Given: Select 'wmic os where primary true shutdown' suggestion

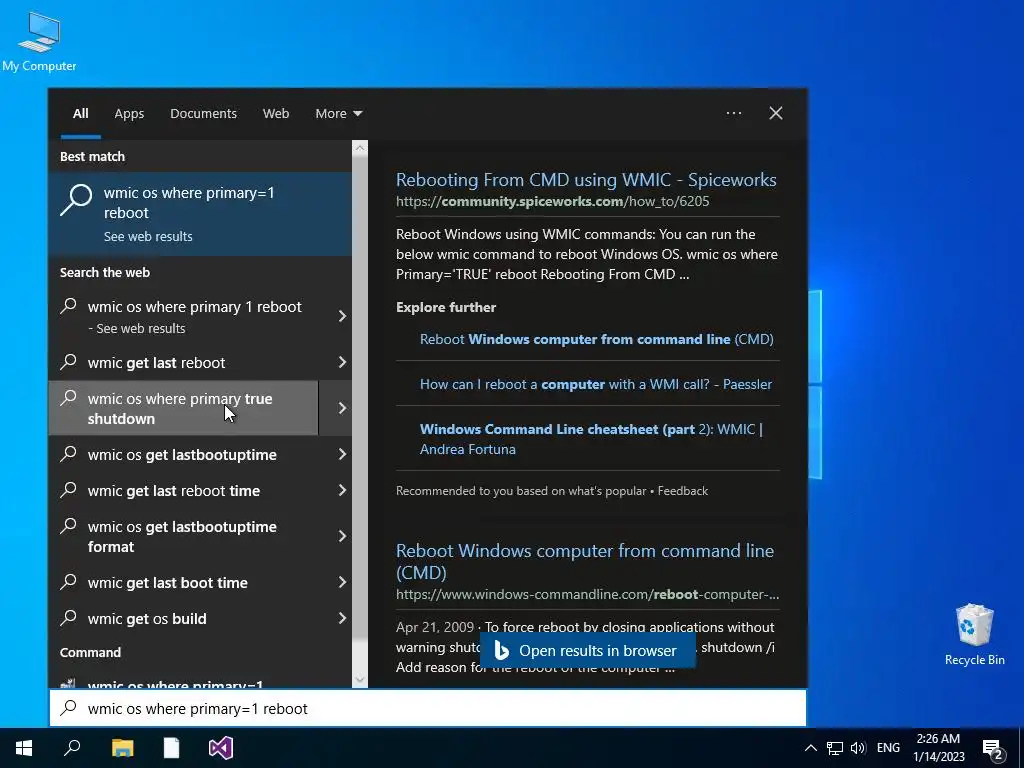Looking at the screenshot, I should (x=184, y=408).
